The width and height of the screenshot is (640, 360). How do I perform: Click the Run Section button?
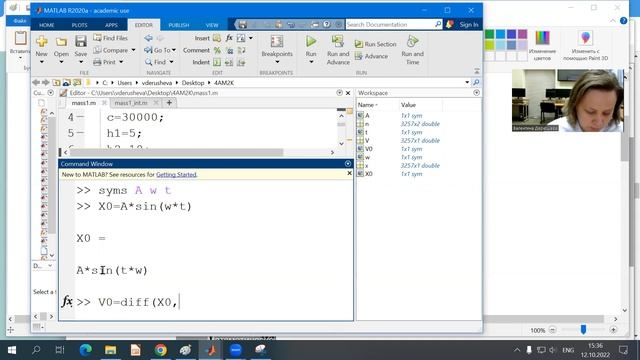click(x=376, y=44)
